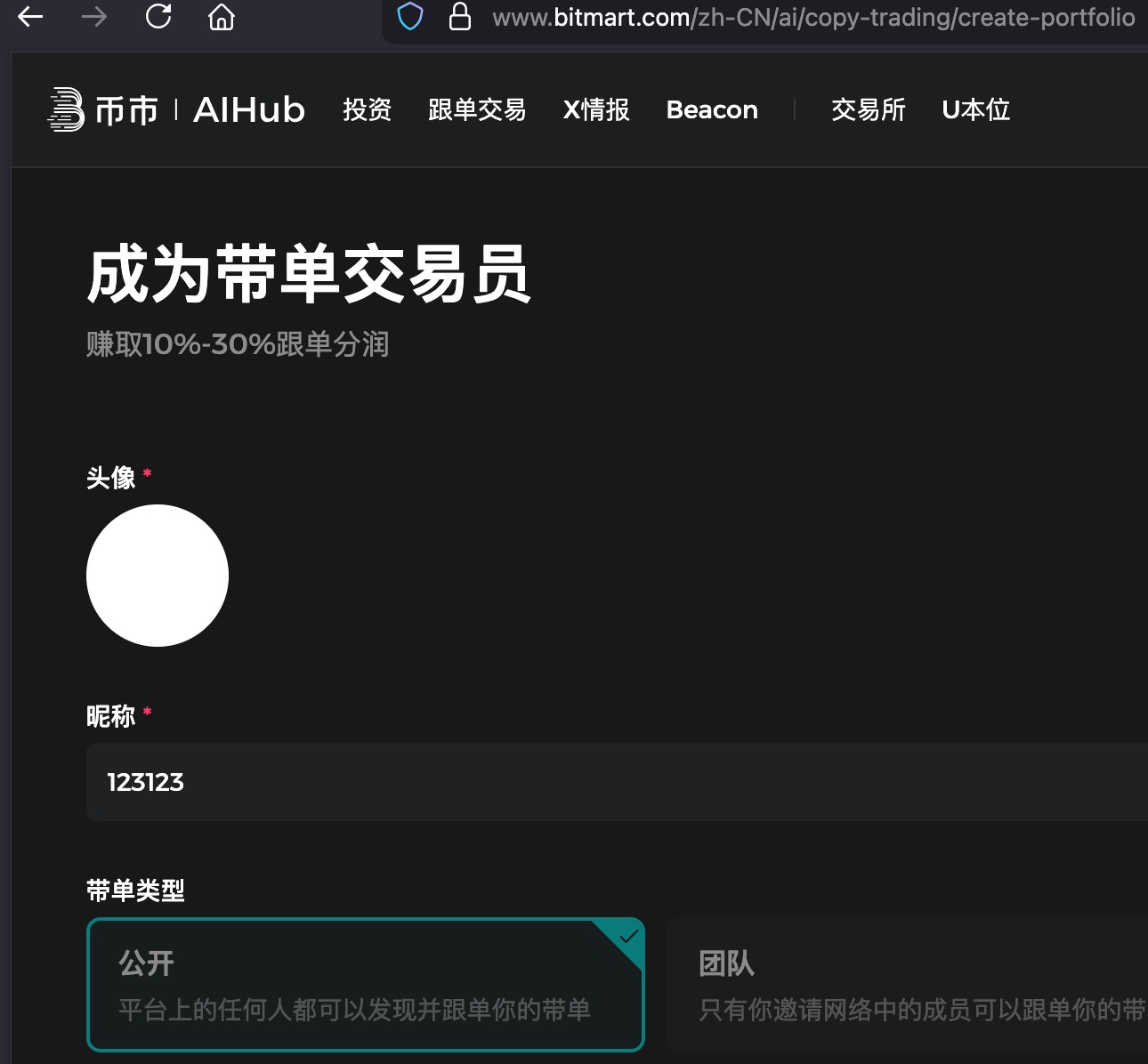Image resolution: width=1148 pixels, height=1064 pixels.
Task: Click the teal checkmark badge on 公开 card
Action: pos(628,936)
